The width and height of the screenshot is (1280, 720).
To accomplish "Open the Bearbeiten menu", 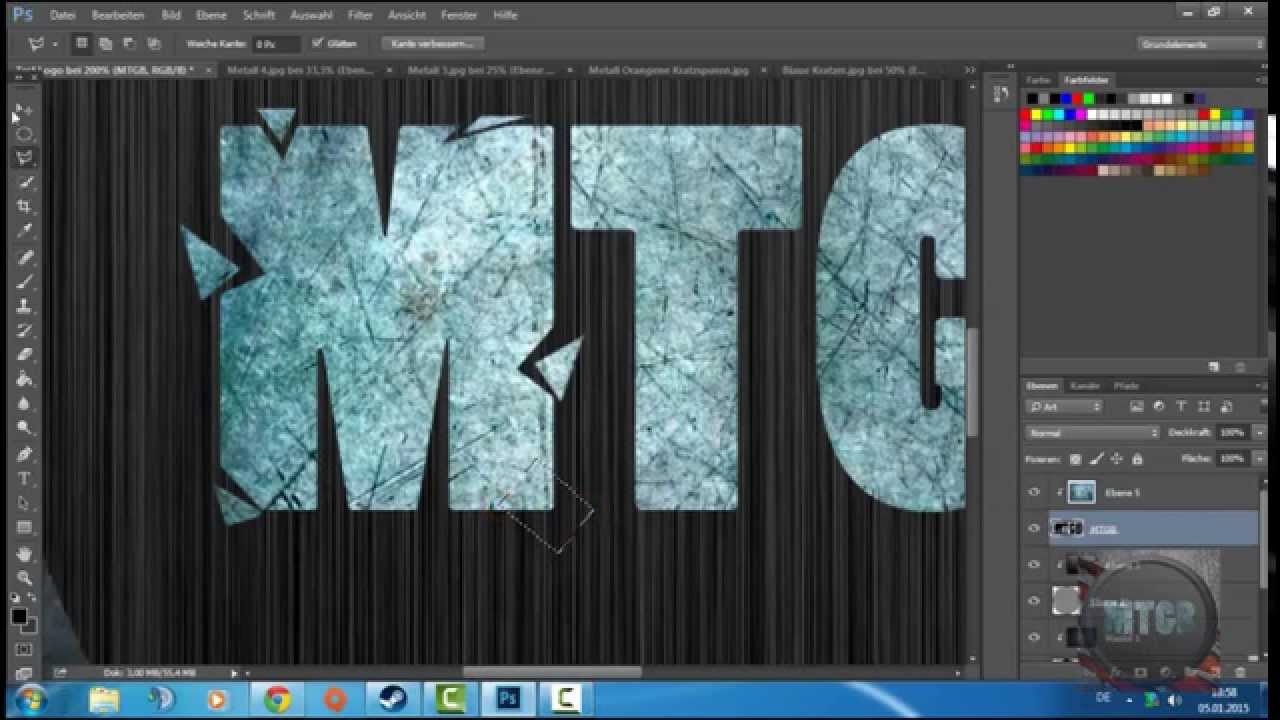I will (118, 15).
